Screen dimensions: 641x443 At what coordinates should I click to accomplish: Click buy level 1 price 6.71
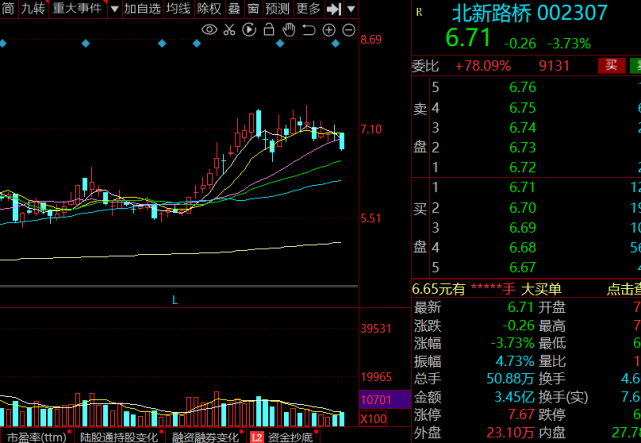coord(522,188)
